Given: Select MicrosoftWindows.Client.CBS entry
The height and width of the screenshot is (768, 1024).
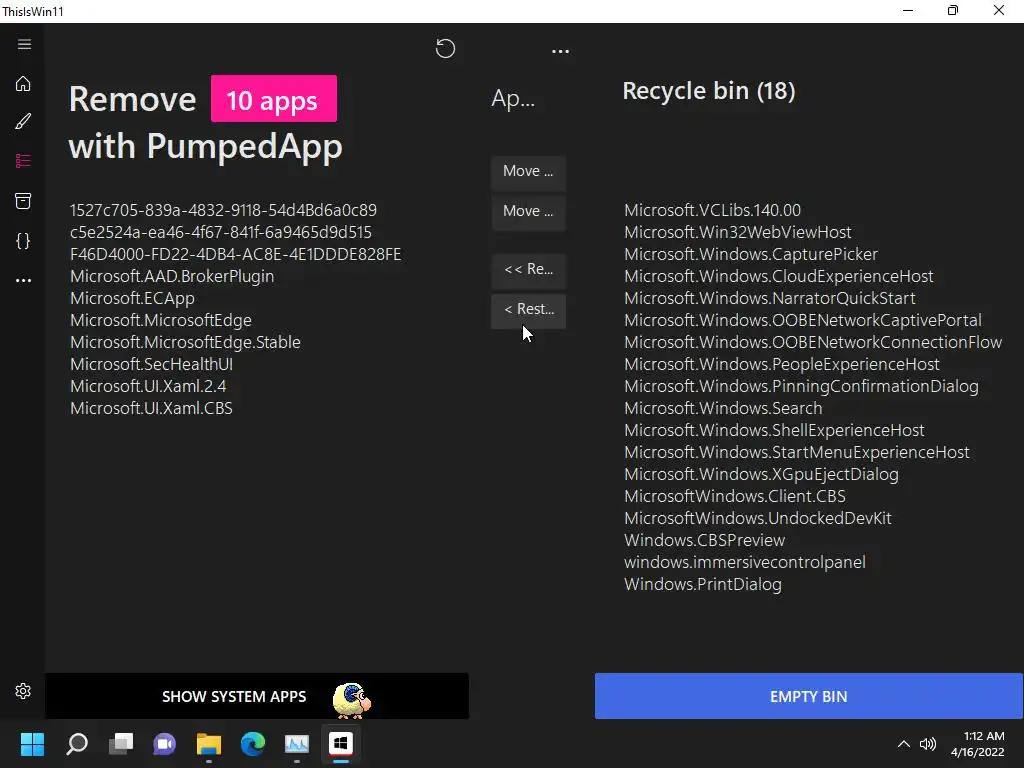Looking at the screenshot, I should pyautogui.click(x=735, y=496).
